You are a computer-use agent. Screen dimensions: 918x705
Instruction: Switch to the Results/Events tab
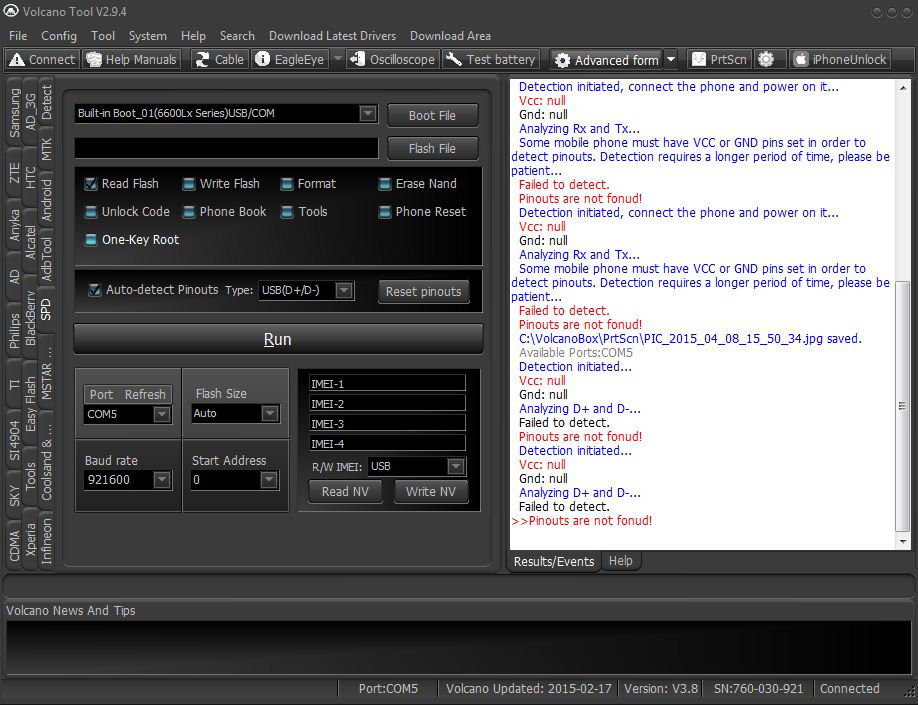click(x=554, y=562)
